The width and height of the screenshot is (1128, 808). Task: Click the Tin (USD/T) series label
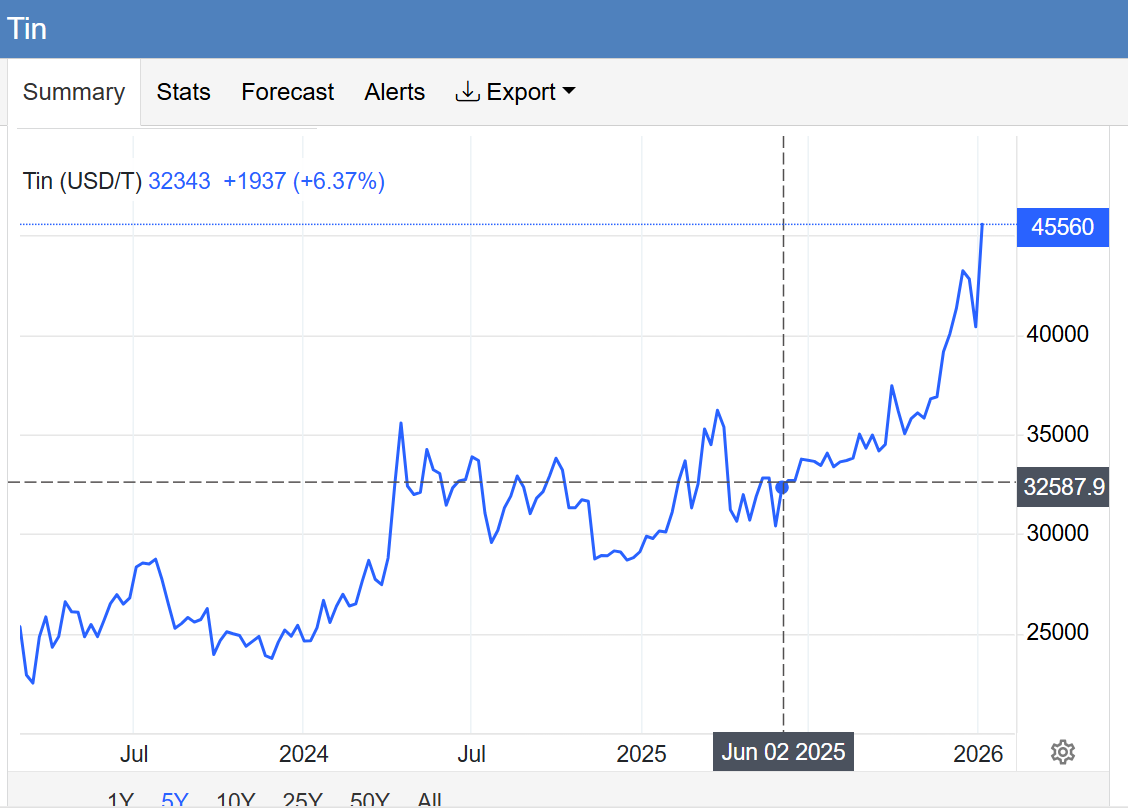point(83,181)
